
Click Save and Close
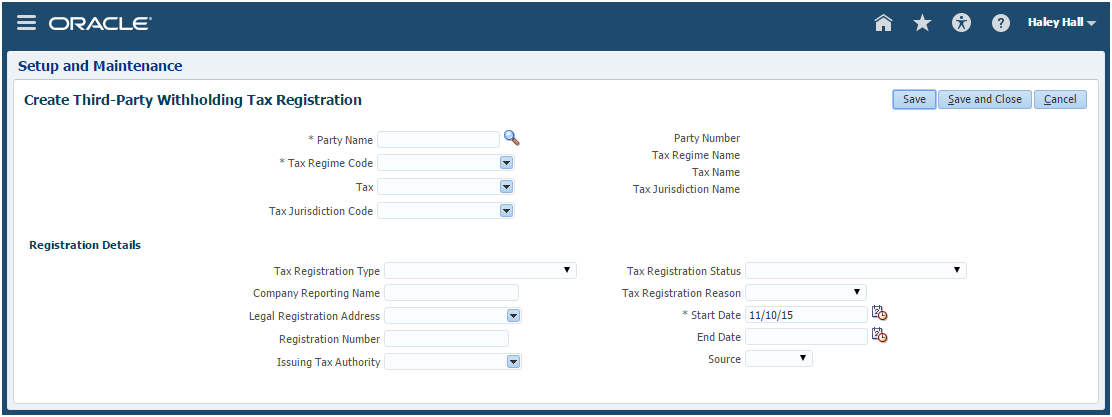[x=984, y=99]
